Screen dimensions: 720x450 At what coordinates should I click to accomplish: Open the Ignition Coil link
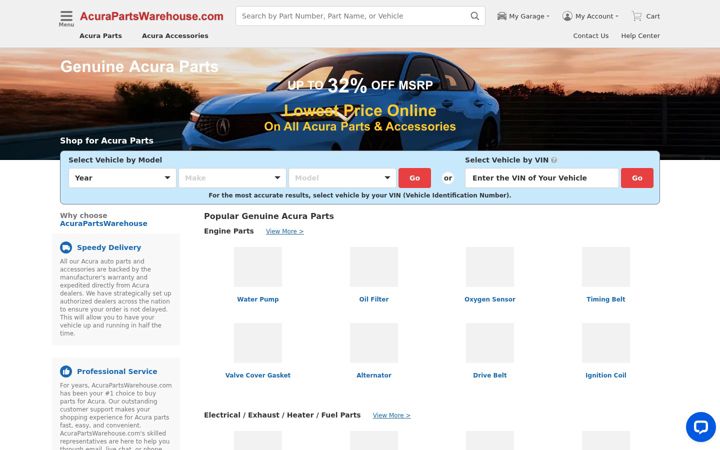coord(606,376)
